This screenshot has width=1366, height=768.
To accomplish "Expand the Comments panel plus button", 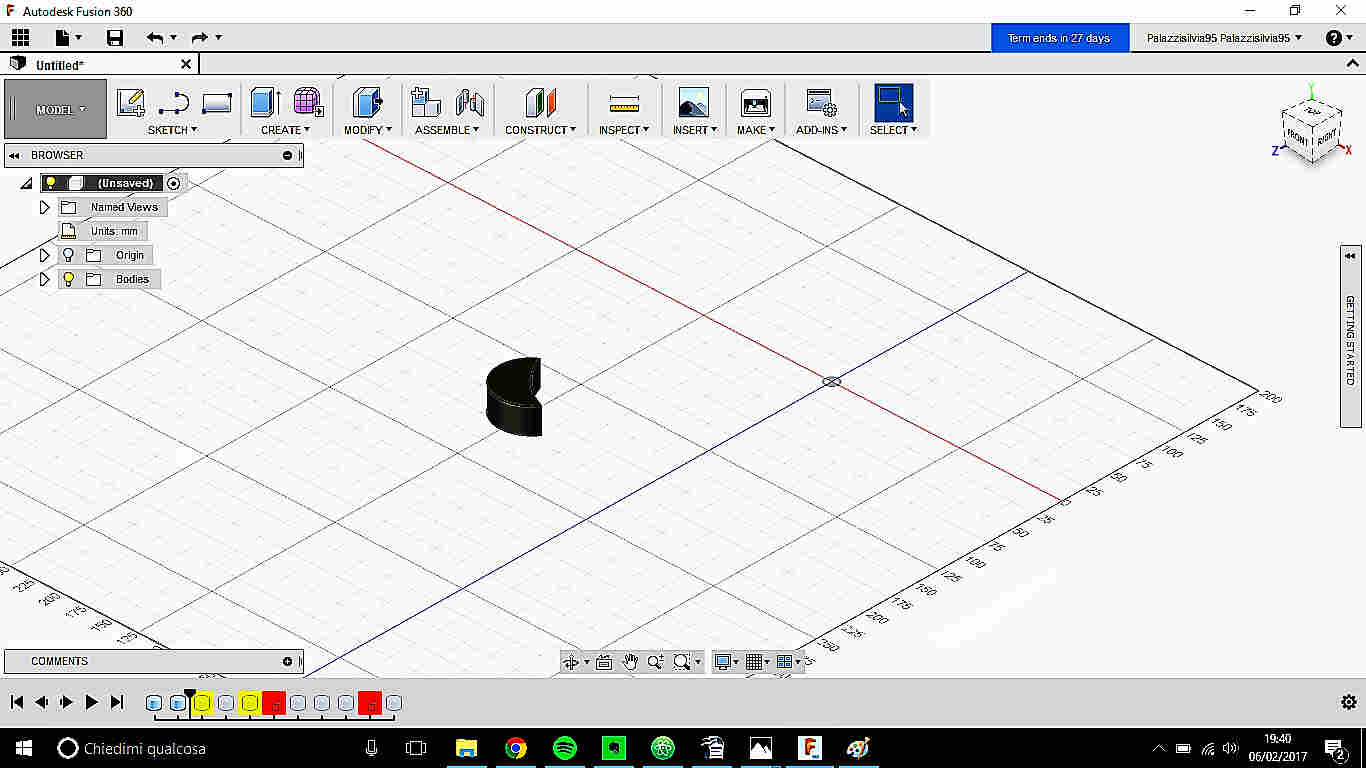I will (x=288, y=661).
